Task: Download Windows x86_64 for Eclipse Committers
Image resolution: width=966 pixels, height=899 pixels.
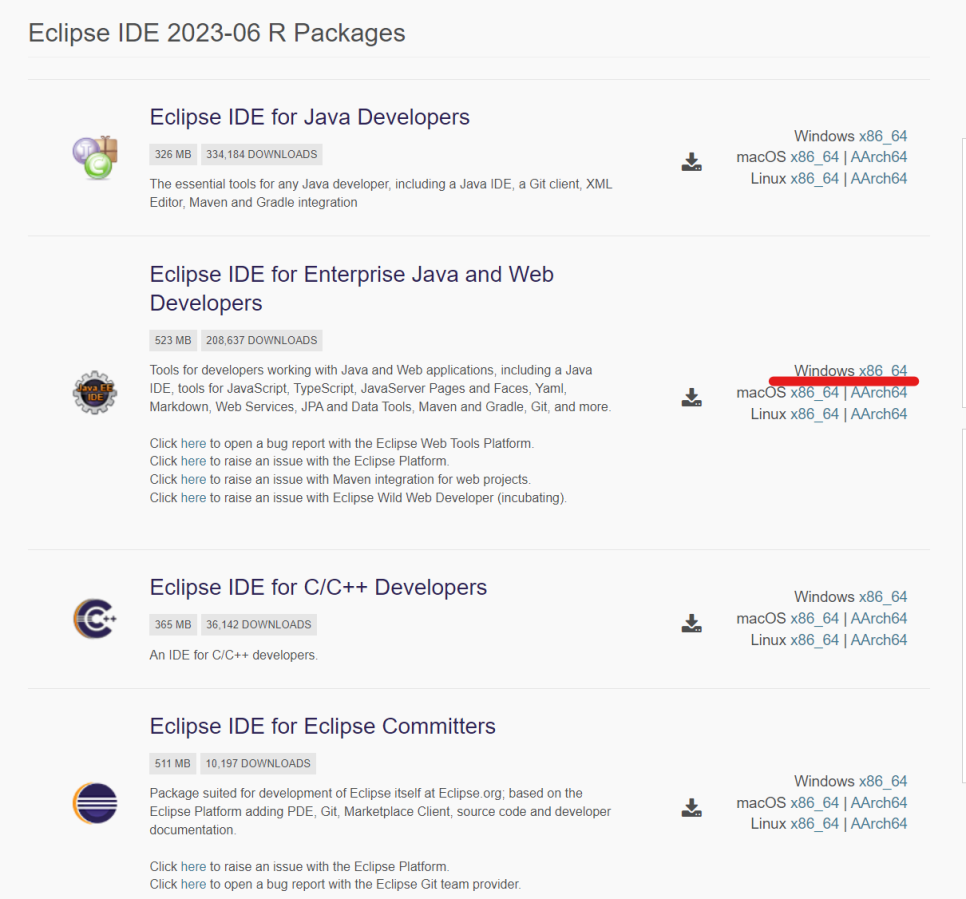Action: [x=883, y=781]
